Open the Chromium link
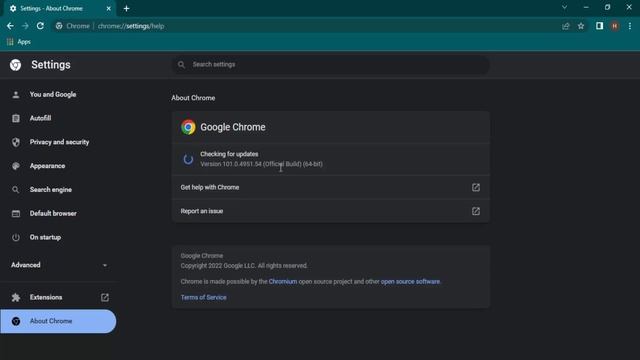640x360 pixels. pyautogui.click(x=283, y=282)
